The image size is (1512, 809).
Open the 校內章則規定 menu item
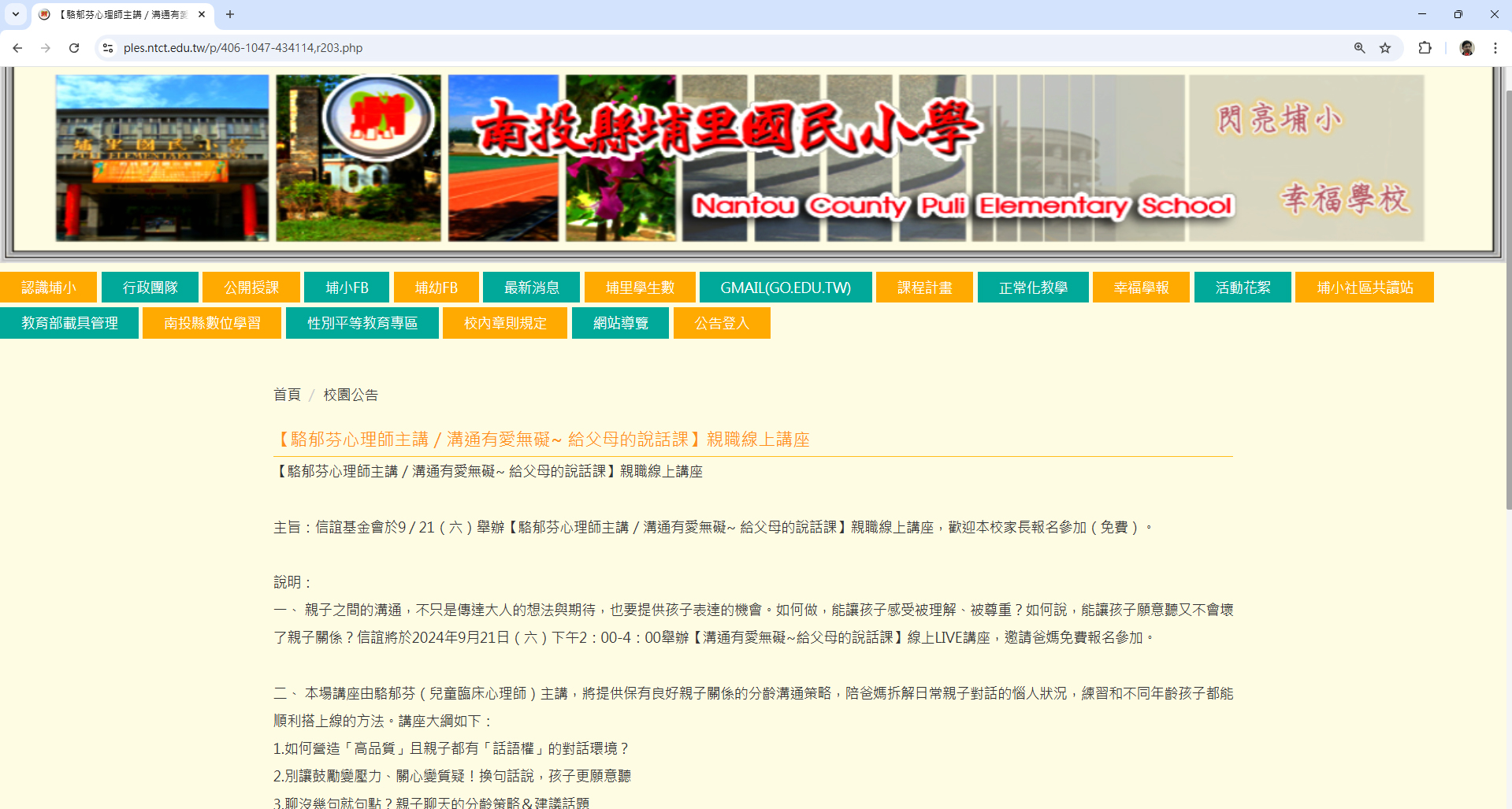click(x=505, y=323)
